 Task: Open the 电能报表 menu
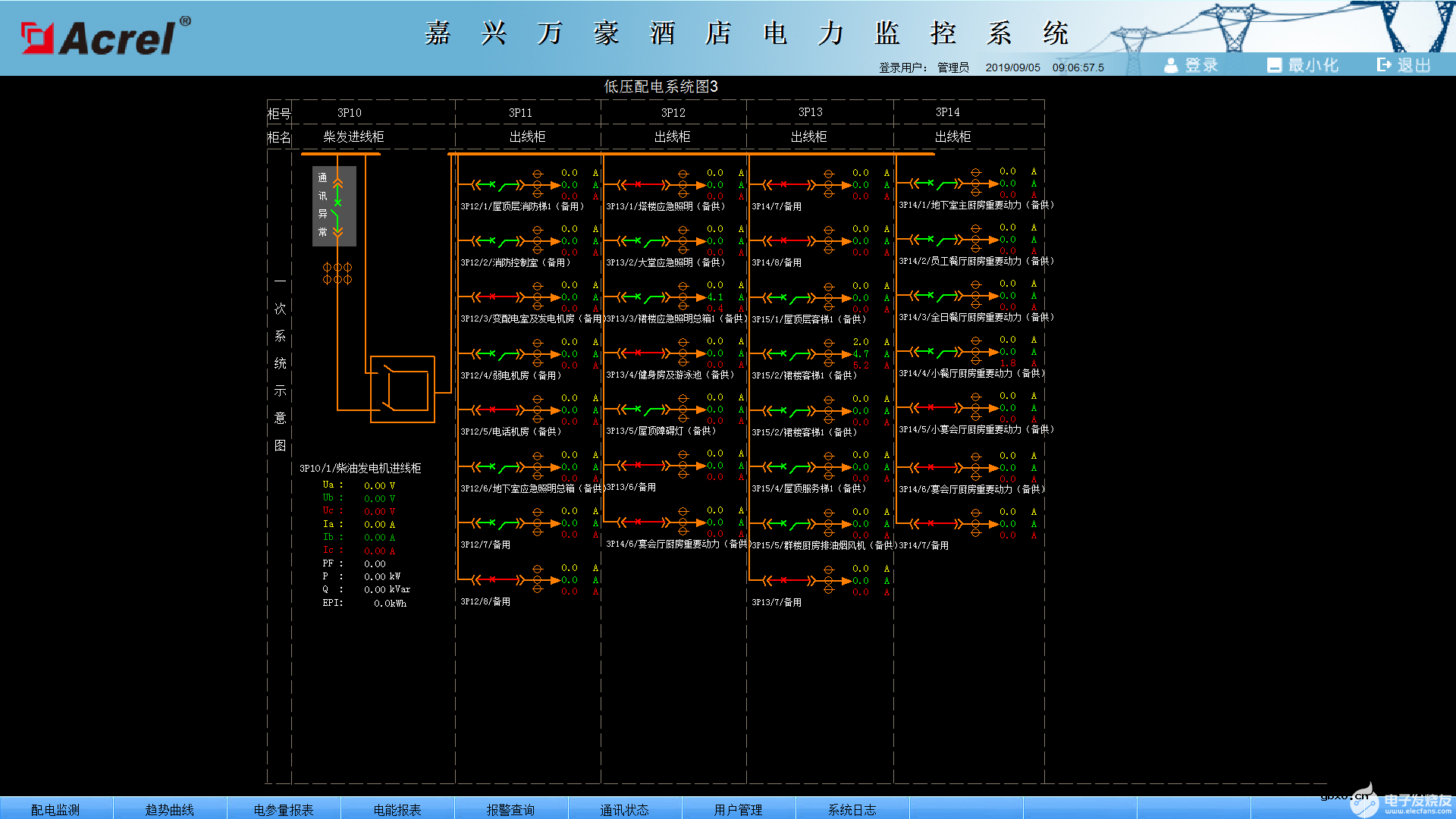(x=397, y=809)
